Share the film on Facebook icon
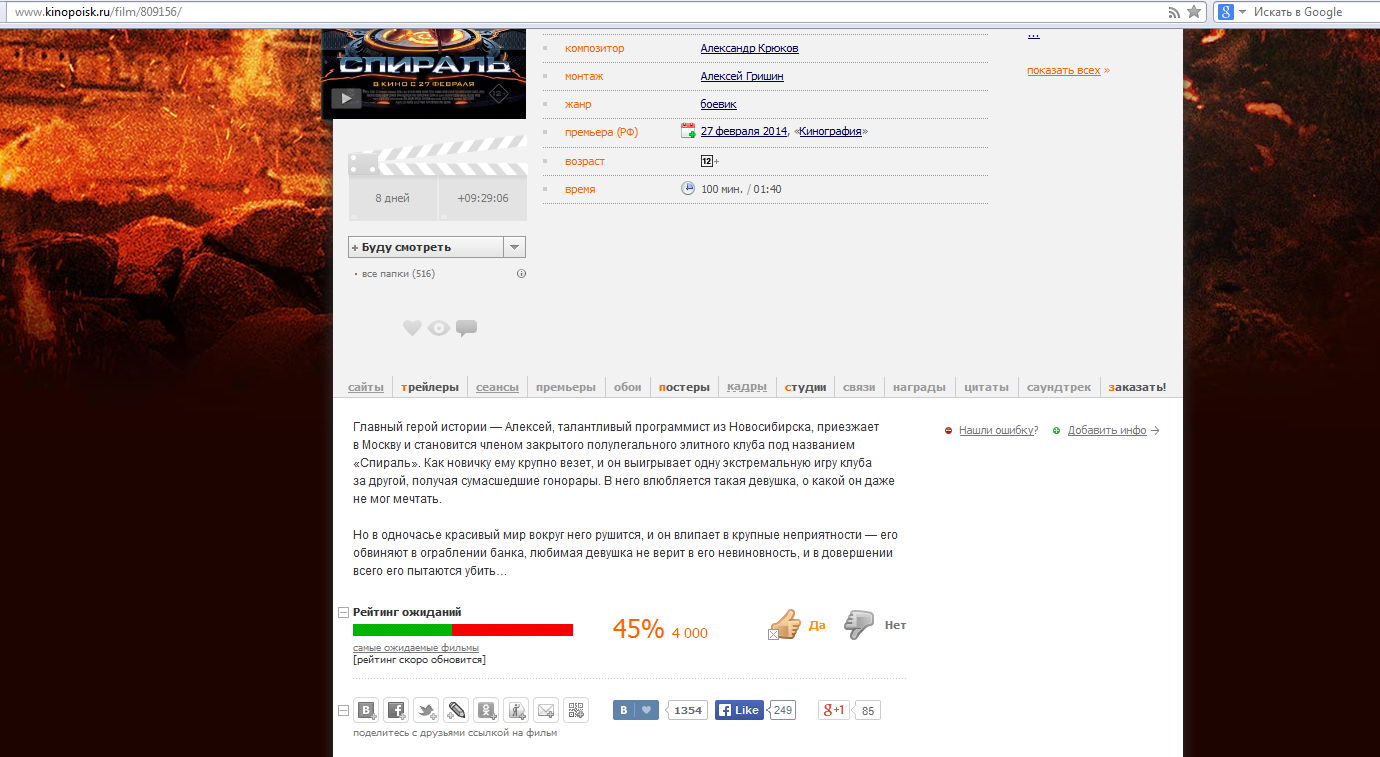Image resolution: width=1380 pixels, height=757 pixels. point(396,710)
